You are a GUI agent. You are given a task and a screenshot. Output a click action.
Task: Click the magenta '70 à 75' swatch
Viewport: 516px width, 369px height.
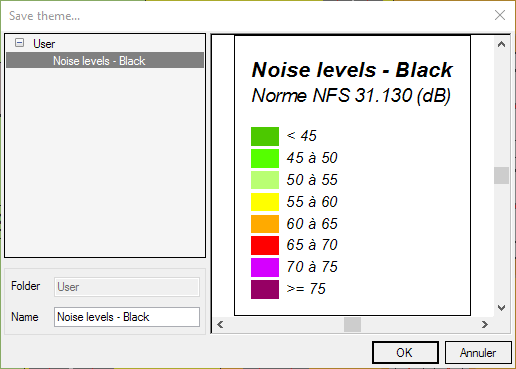pyautogui.click(x=265, y=267)
